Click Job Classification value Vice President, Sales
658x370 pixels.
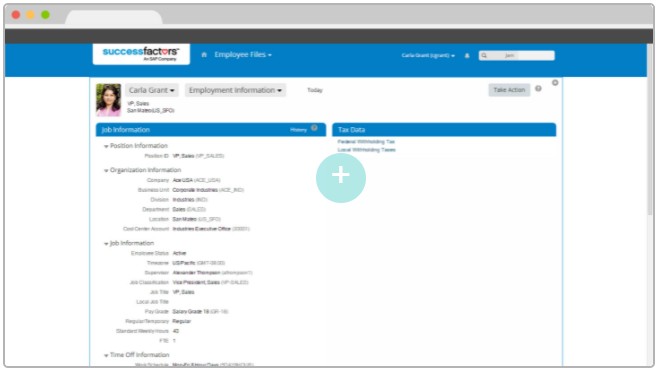(x=196, y=282)
